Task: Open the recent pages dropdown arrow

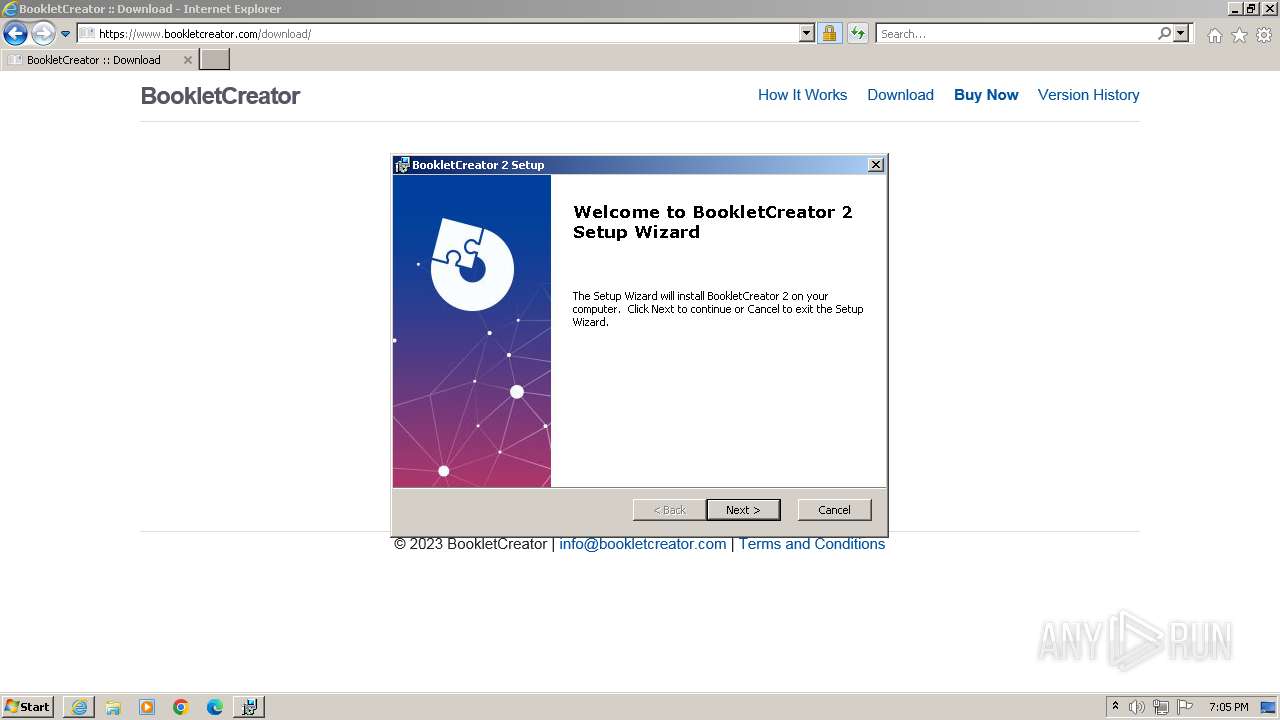Action: pyautogui.click(x=66, y=34)
